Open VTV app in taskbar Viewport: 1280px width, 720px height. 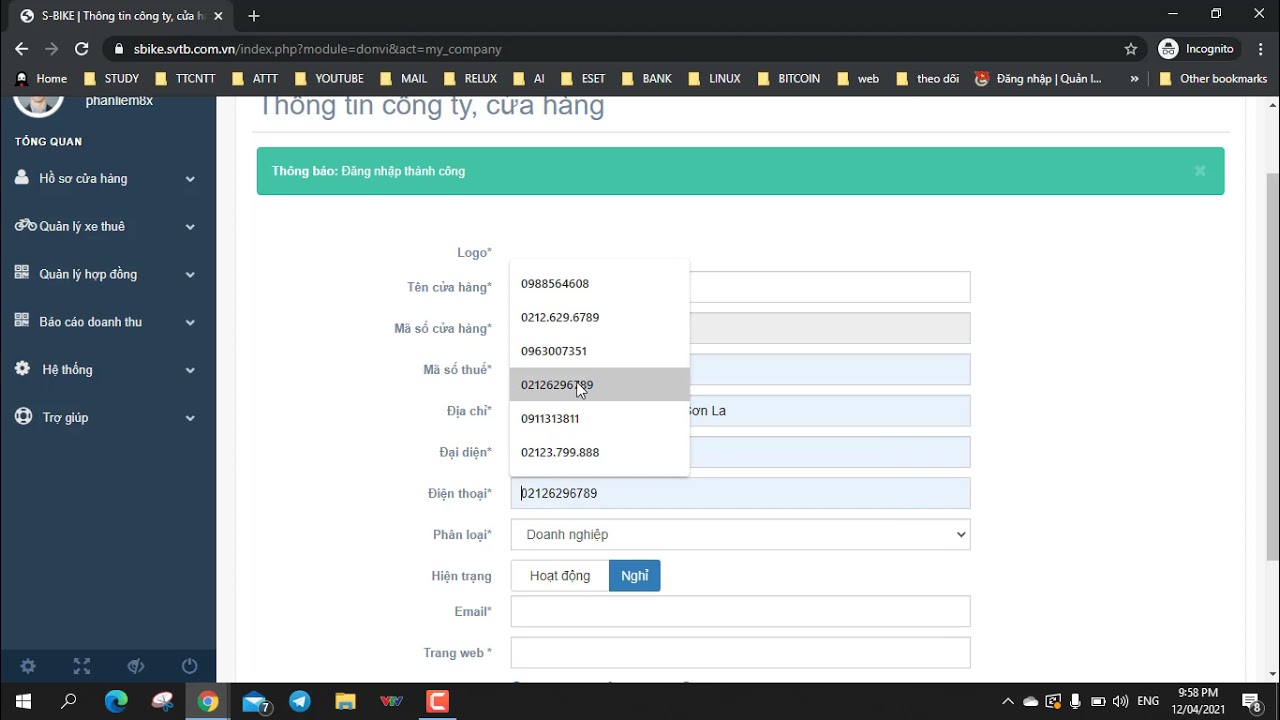tap(391, 701)
